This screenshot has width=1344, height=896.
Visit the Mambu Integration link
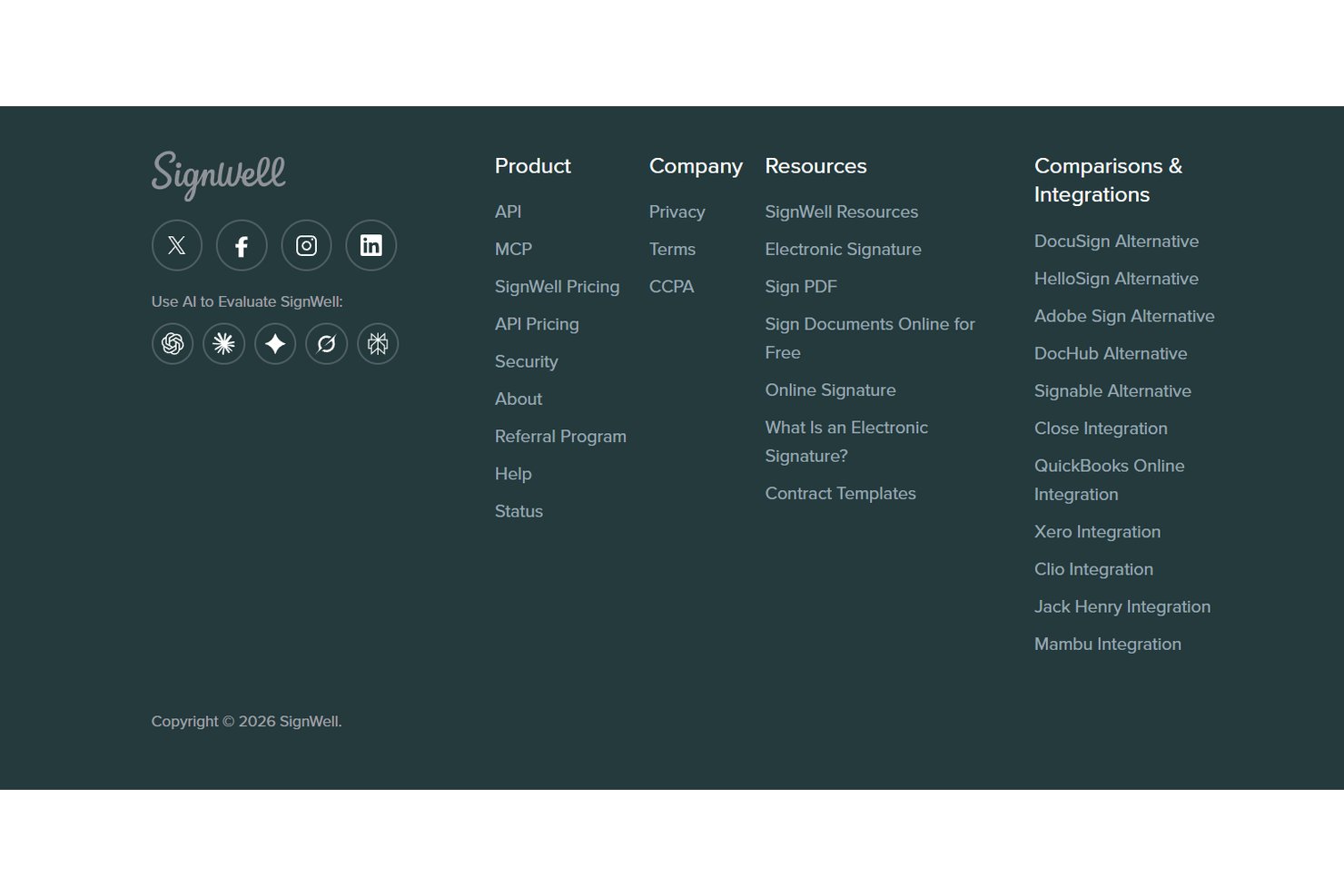tap(1108, 645)
